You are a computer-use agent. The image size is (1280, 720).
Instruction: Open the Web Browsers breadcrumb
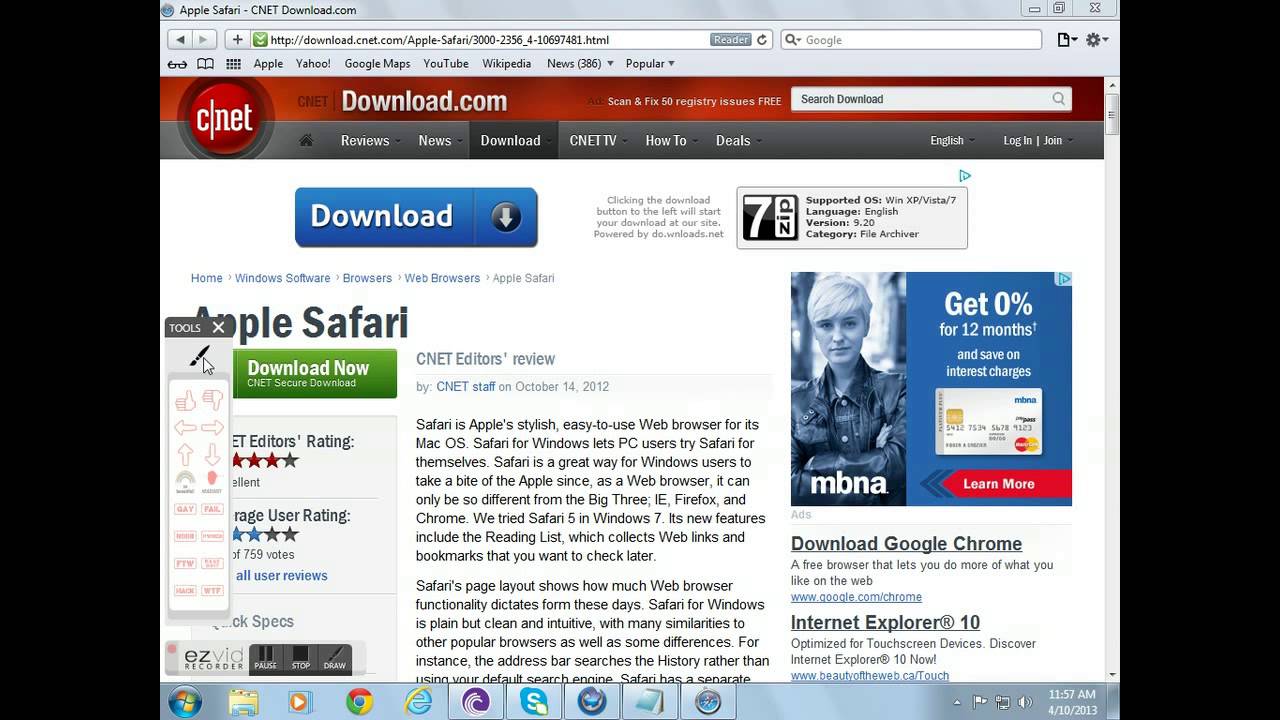[x=442, y=278]
